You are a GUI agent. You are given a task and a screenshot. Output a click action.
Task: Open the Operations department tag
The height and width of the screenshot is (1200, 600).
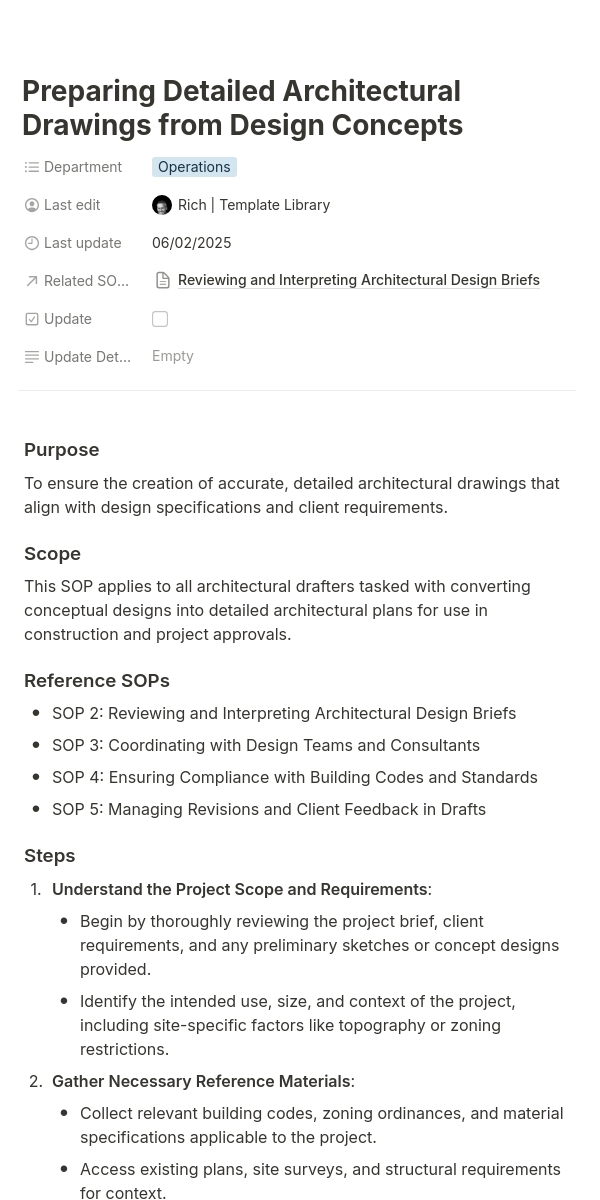tap(194, 167)
